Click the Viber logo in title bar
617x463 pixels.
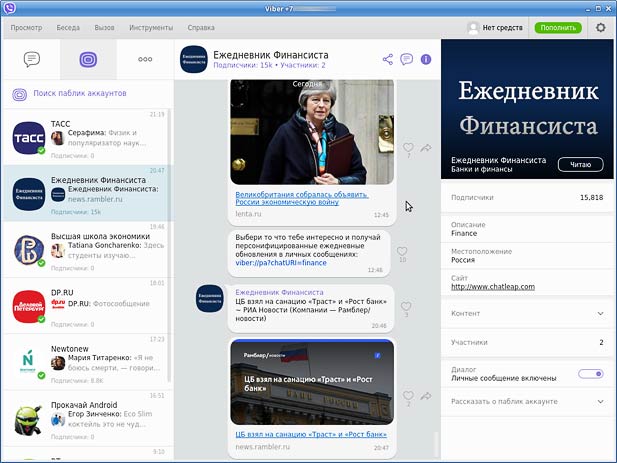tap(9, 8)
